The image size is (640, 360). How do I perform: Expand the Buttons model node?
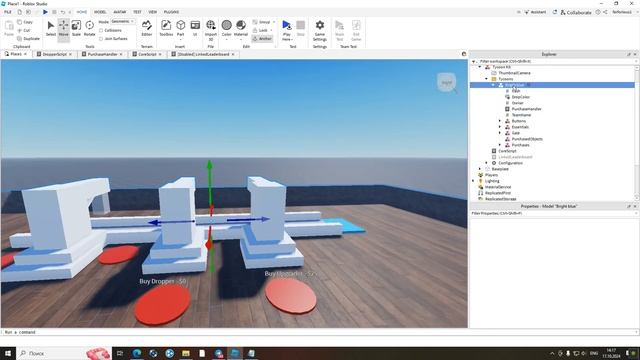500,121
